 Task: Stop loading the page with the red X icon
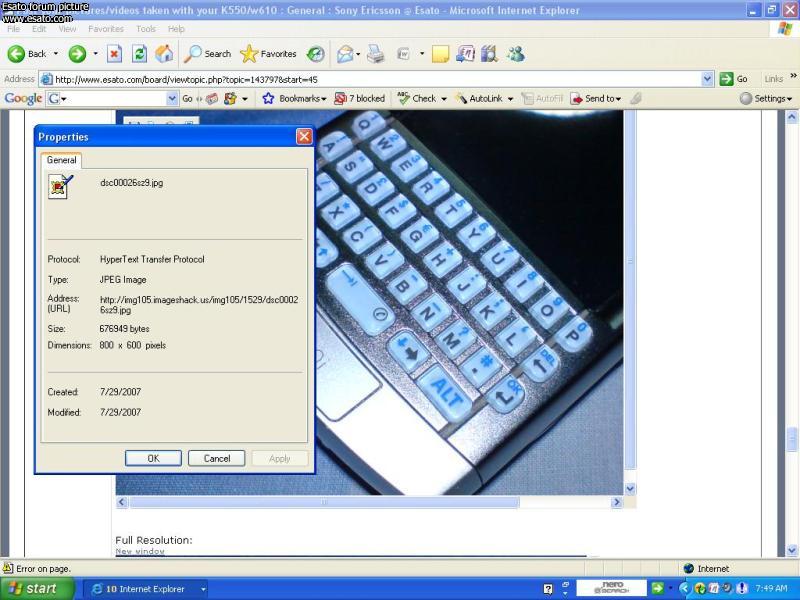tap(114, 54)
